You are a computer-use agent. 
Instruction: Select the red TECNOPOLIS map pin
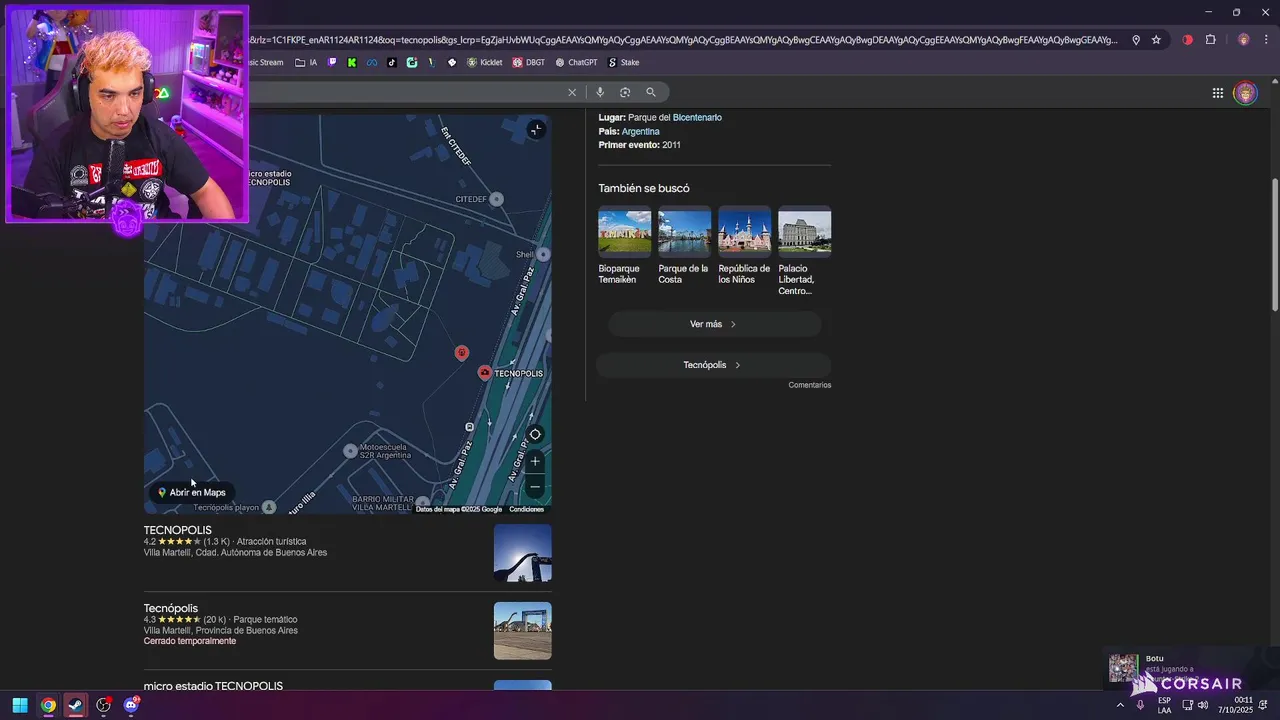point(485,373)
